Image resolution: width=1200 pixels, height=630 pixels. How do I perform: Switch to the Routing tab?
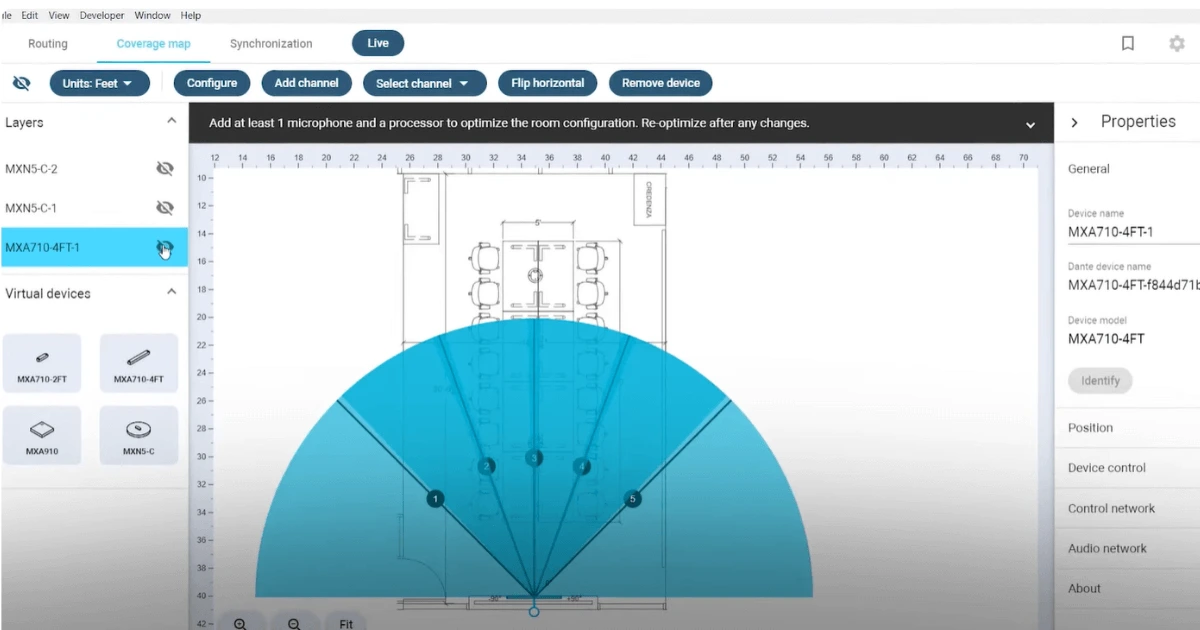[x=48, y=44]
